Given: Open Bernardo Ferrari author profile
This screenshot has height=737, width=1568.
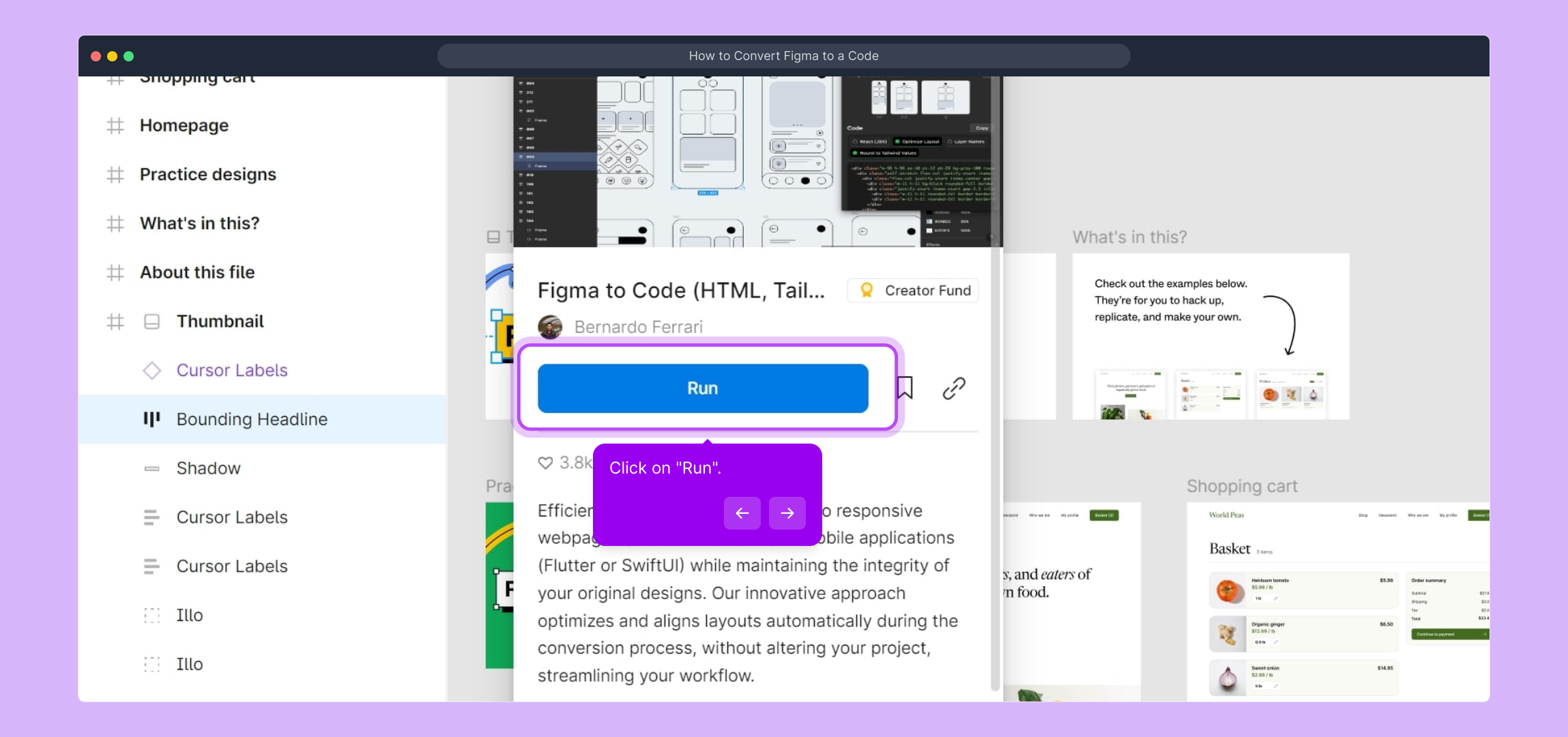Looking at the screenshot, I should pos(638,328).
